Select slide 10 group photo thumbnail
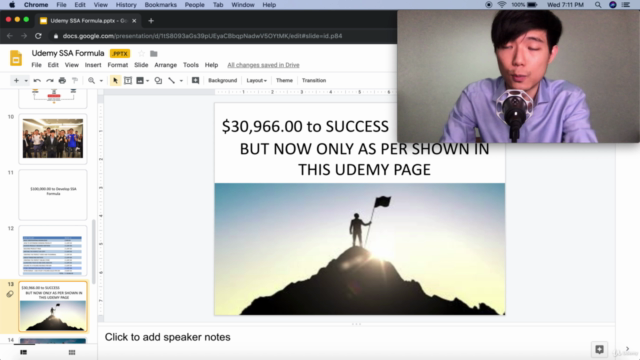Screen dimensions: 640x360 click(53, 138)
